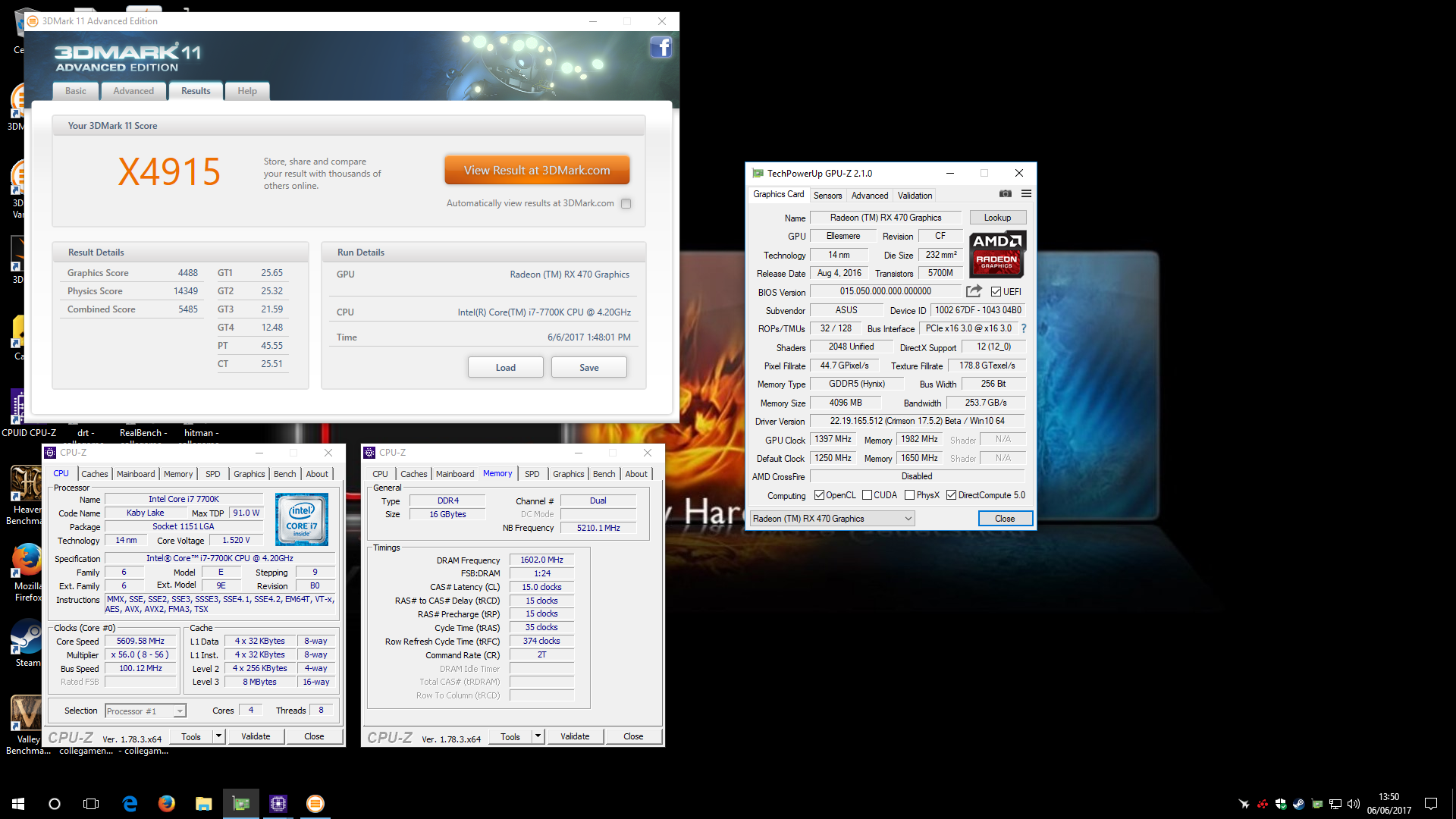
Task: Click Close in right CPU-Z window
Action: click(633, 736)
